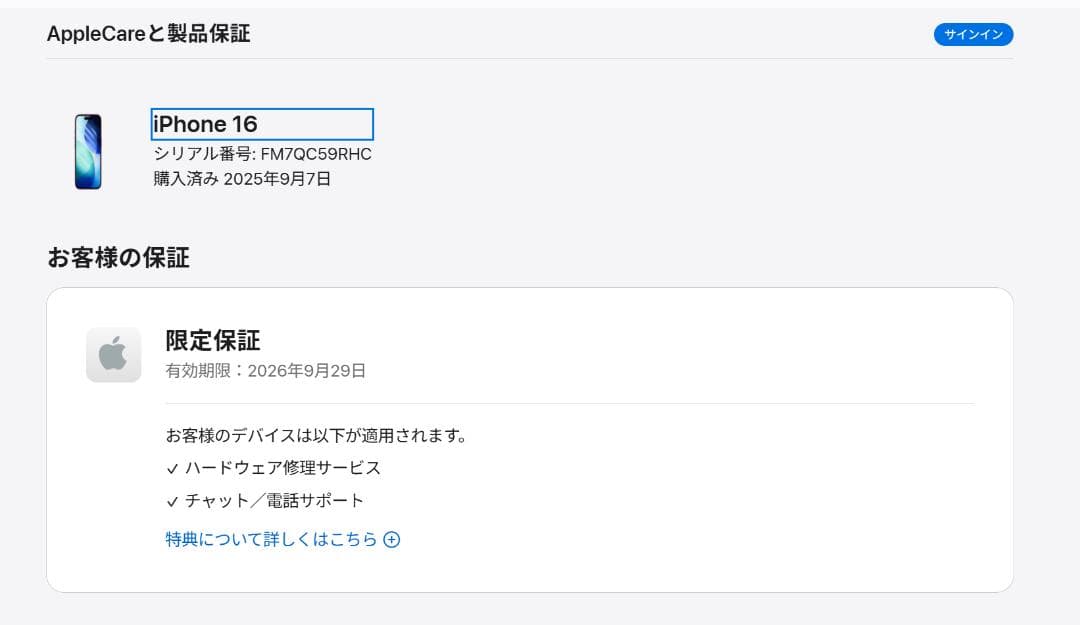Select the ハードウェア修理サービス coverage item

(283, 467)
